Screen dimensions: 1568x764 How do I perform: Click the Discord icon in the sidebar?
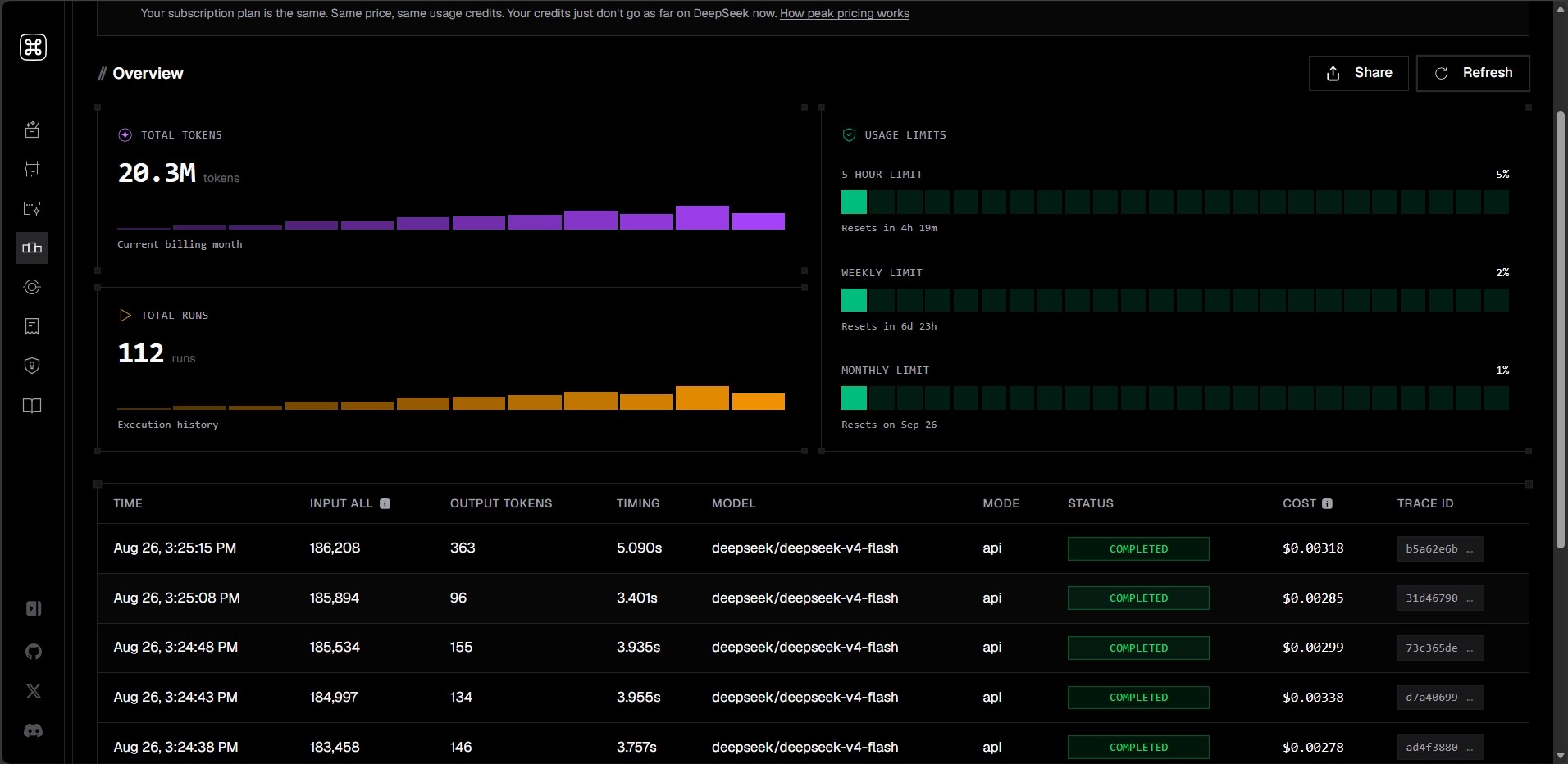[x=33, y=730]
